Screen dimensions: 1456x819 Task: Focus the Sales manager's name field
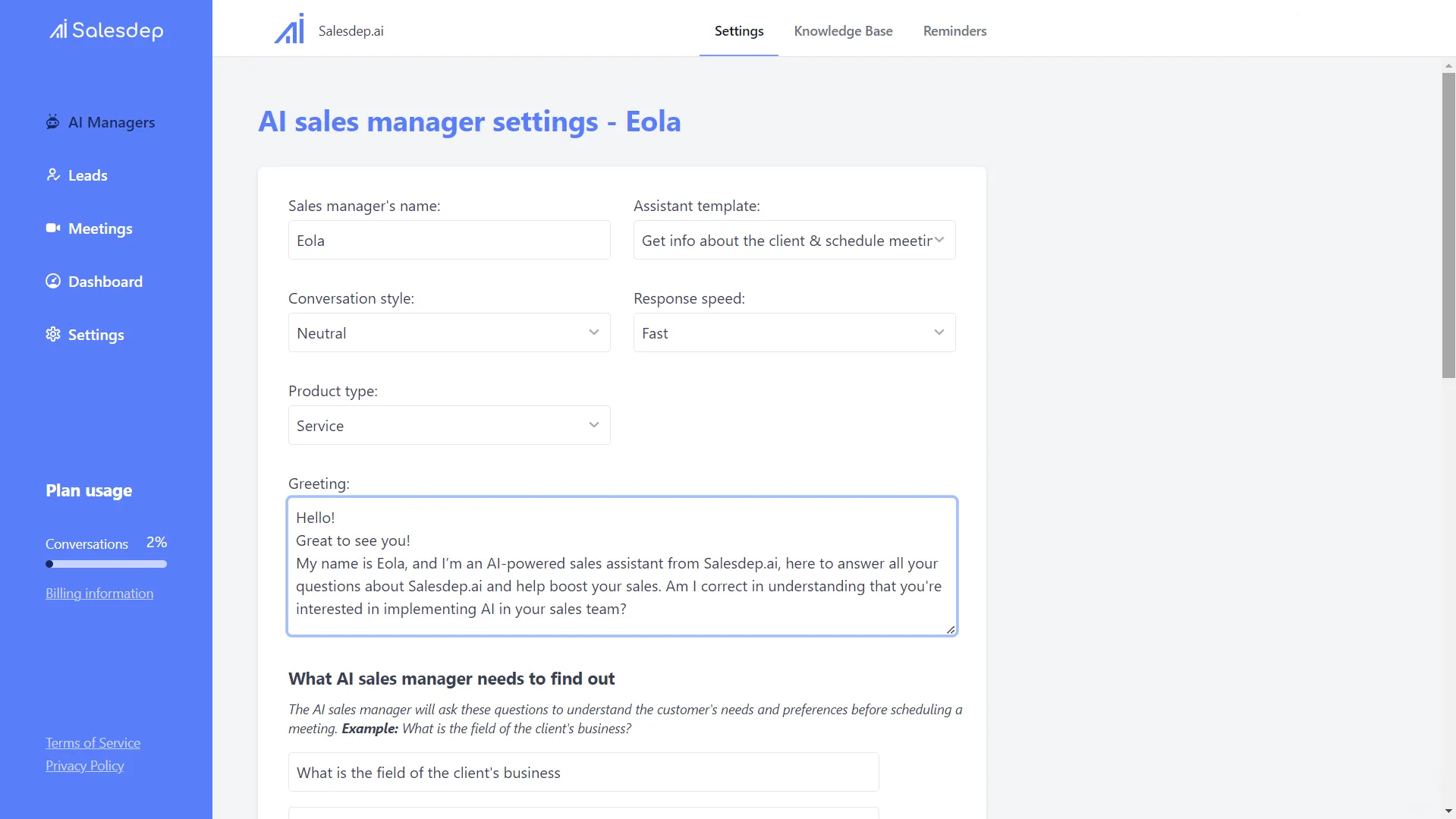[448, 241]
